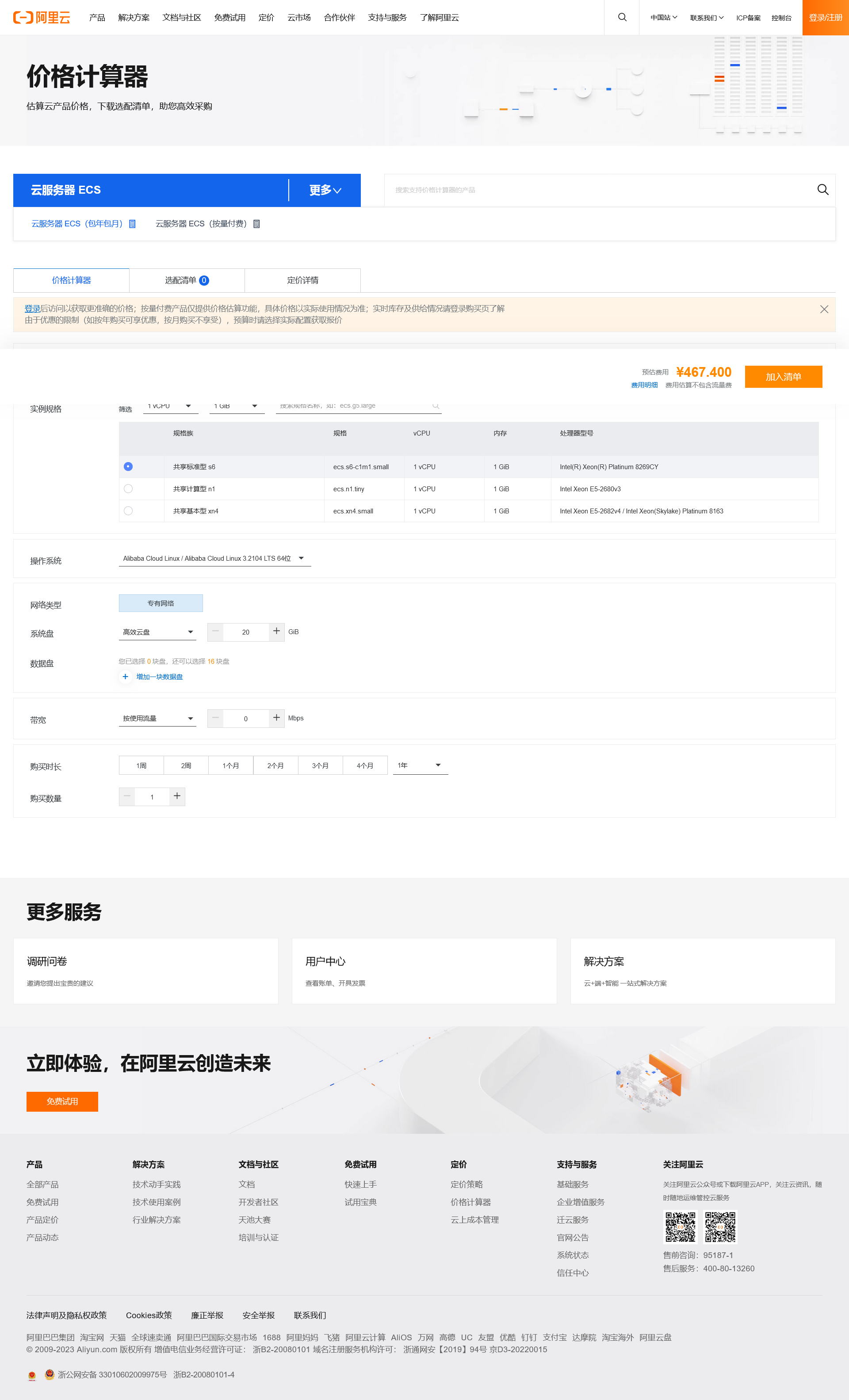Switch to the 选配清单 tab
The height and width of the screenshot is (1400, 849).
click(187, 280)
